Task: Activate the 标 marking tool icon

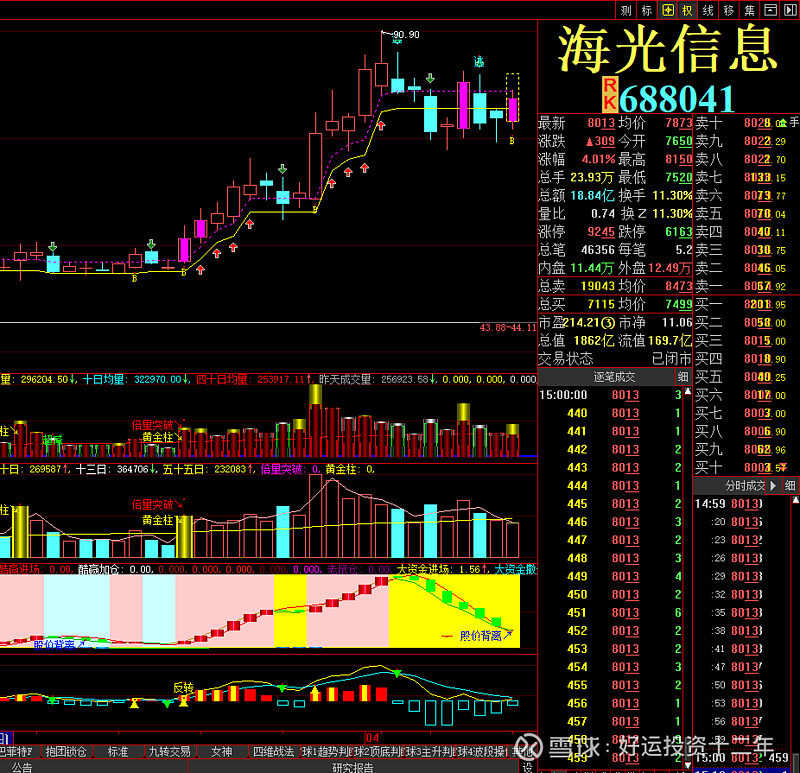Action: 647,10
